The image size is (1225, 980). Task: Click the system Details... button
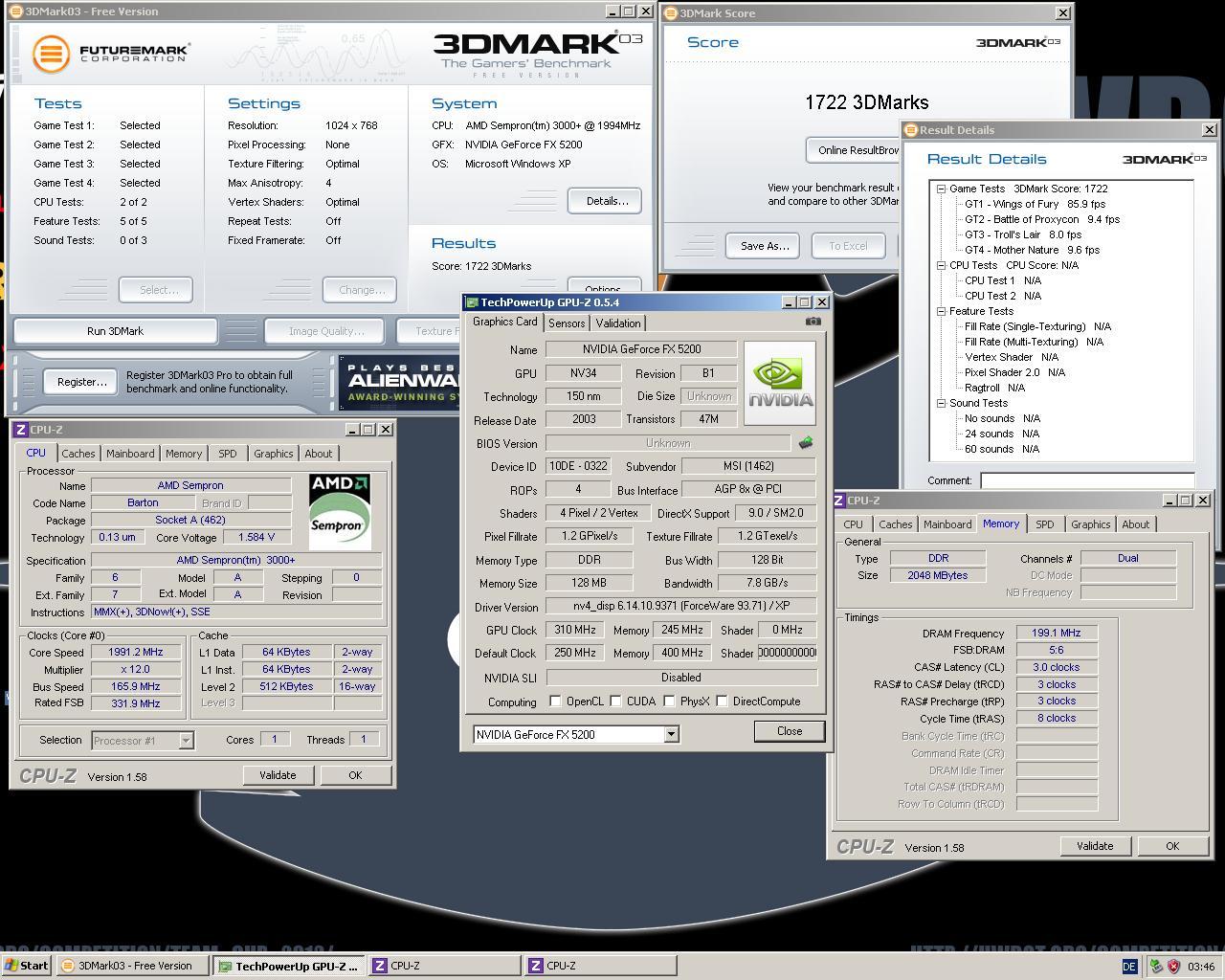[x=607, y=201]
